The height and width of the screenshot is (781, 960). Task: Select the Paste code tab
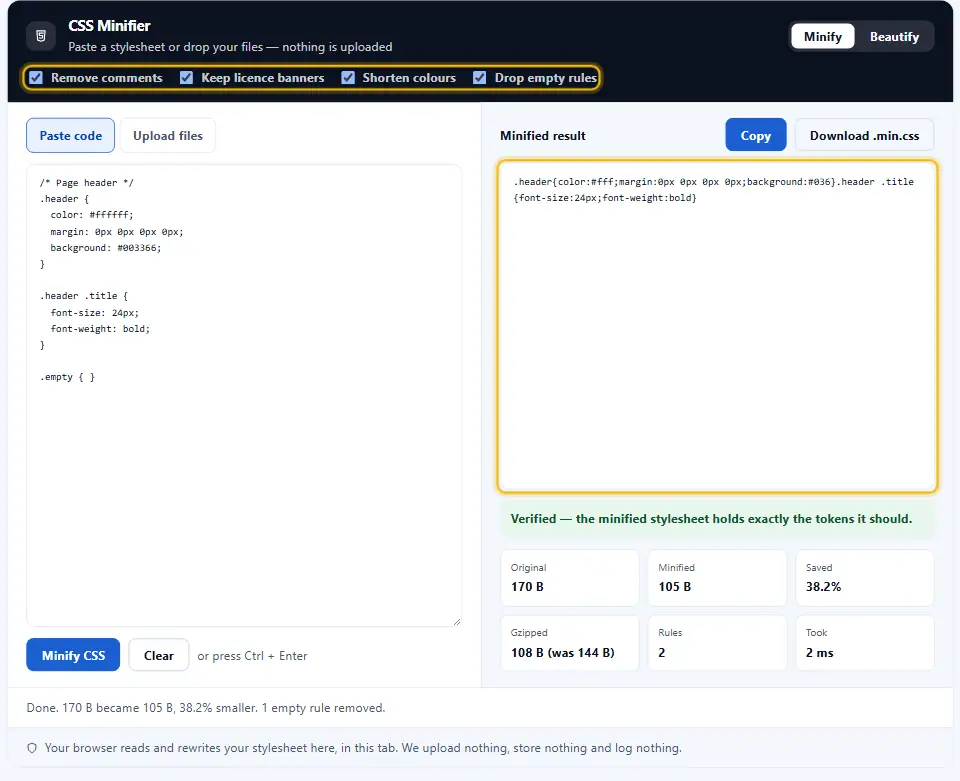[x=70, y=135]
